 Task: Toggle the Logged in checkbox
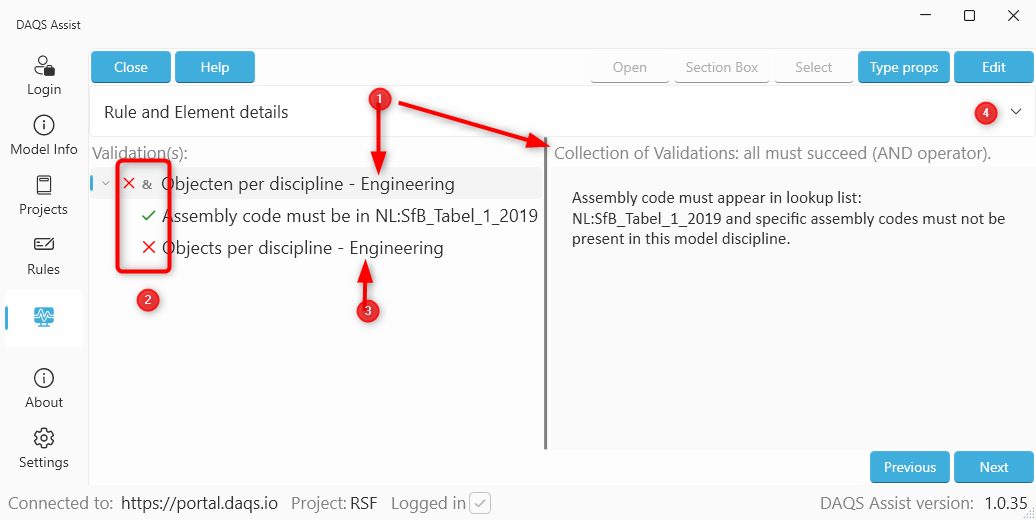coord(480,503)
